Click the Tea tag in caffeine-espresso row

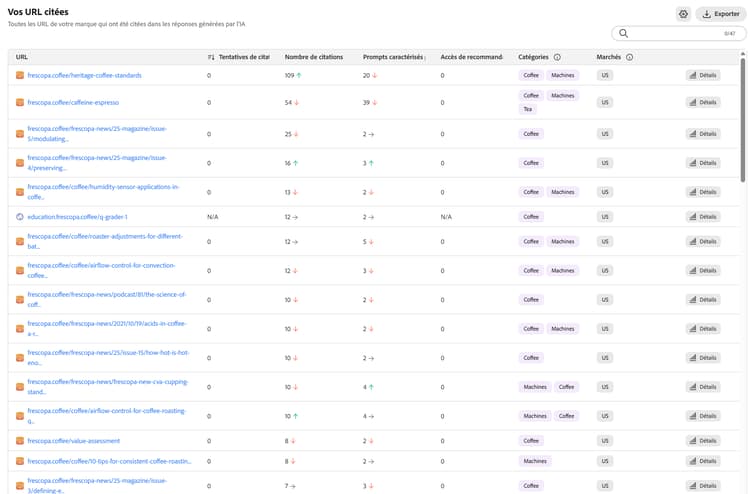click(527, 109)
